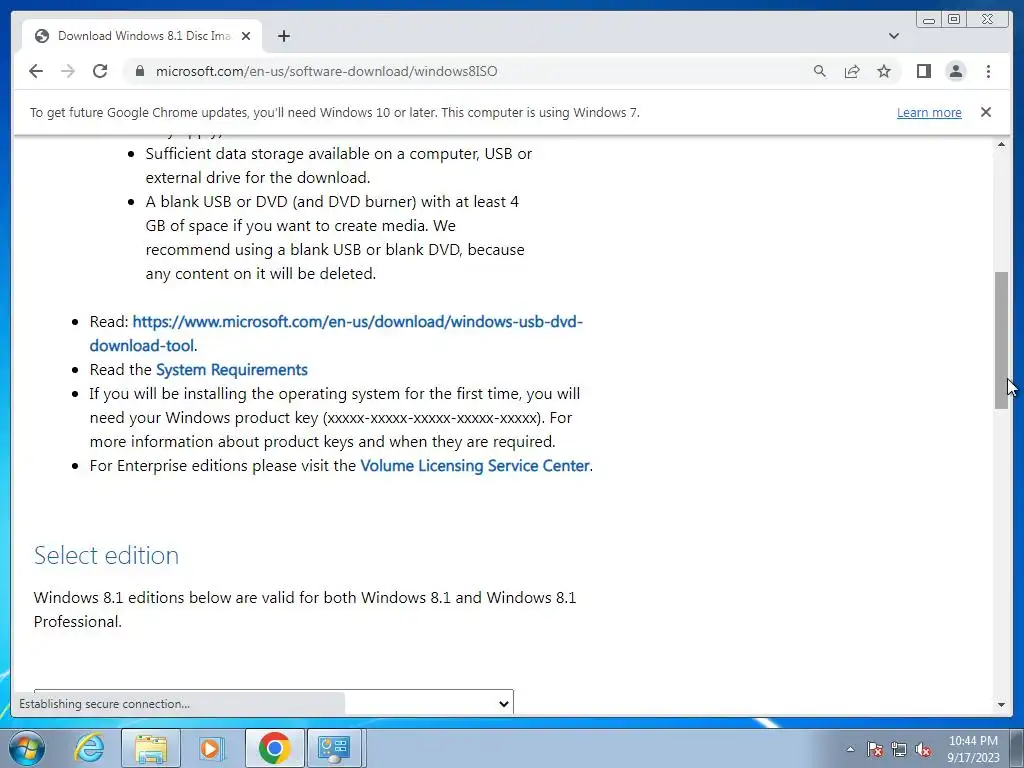Click the vertical scrollbar thumb
The height and width of the screenshot is (768, 1024).
pyautogui.click(x=1001, y=340)
